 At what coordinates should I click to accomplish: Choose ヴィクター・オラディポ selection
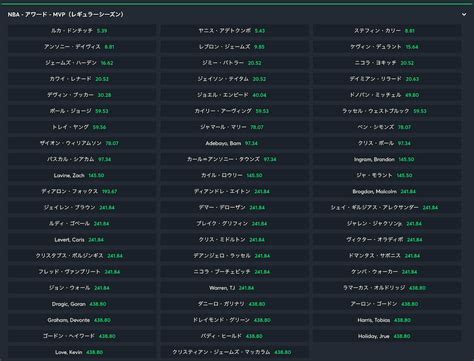pyautogui.click(x=387, y=239)
